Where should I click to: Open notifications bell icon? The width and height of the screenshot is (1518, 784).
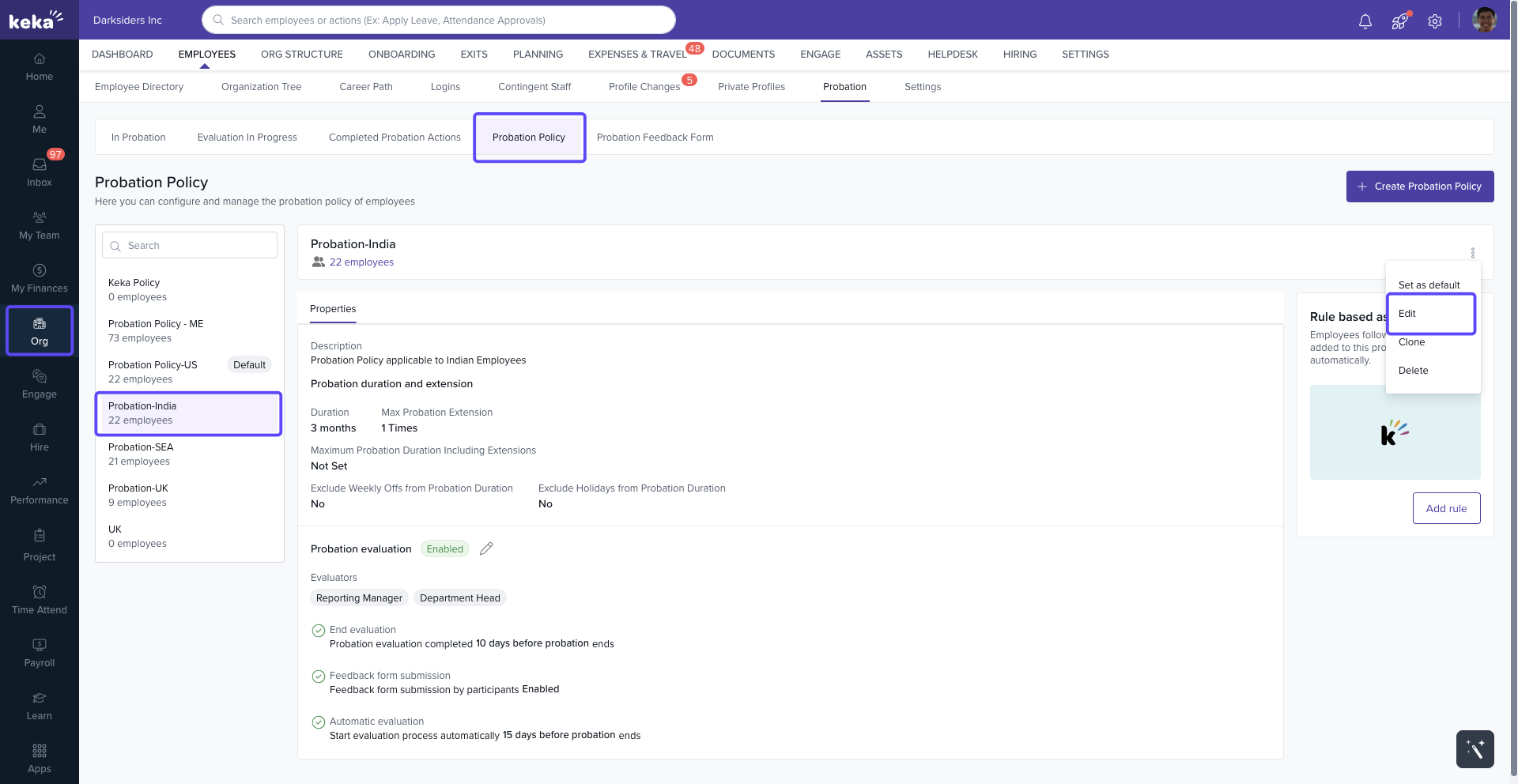pyautogui.click(x=1365, y=21)
